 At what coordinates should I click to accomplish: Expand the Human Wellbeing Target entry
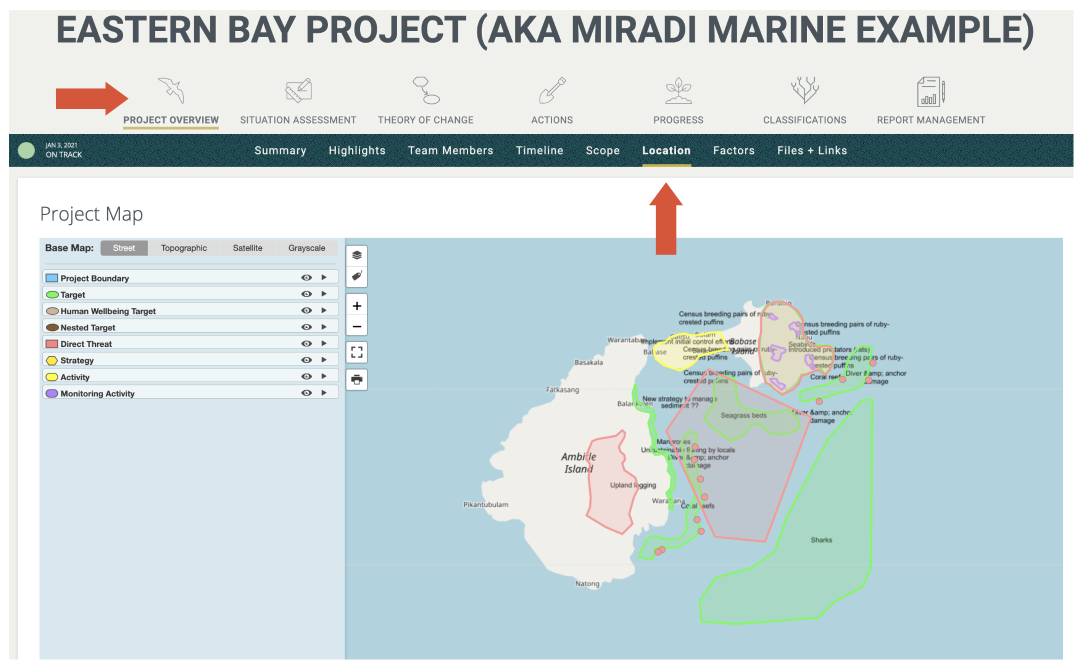pos(323,311)
